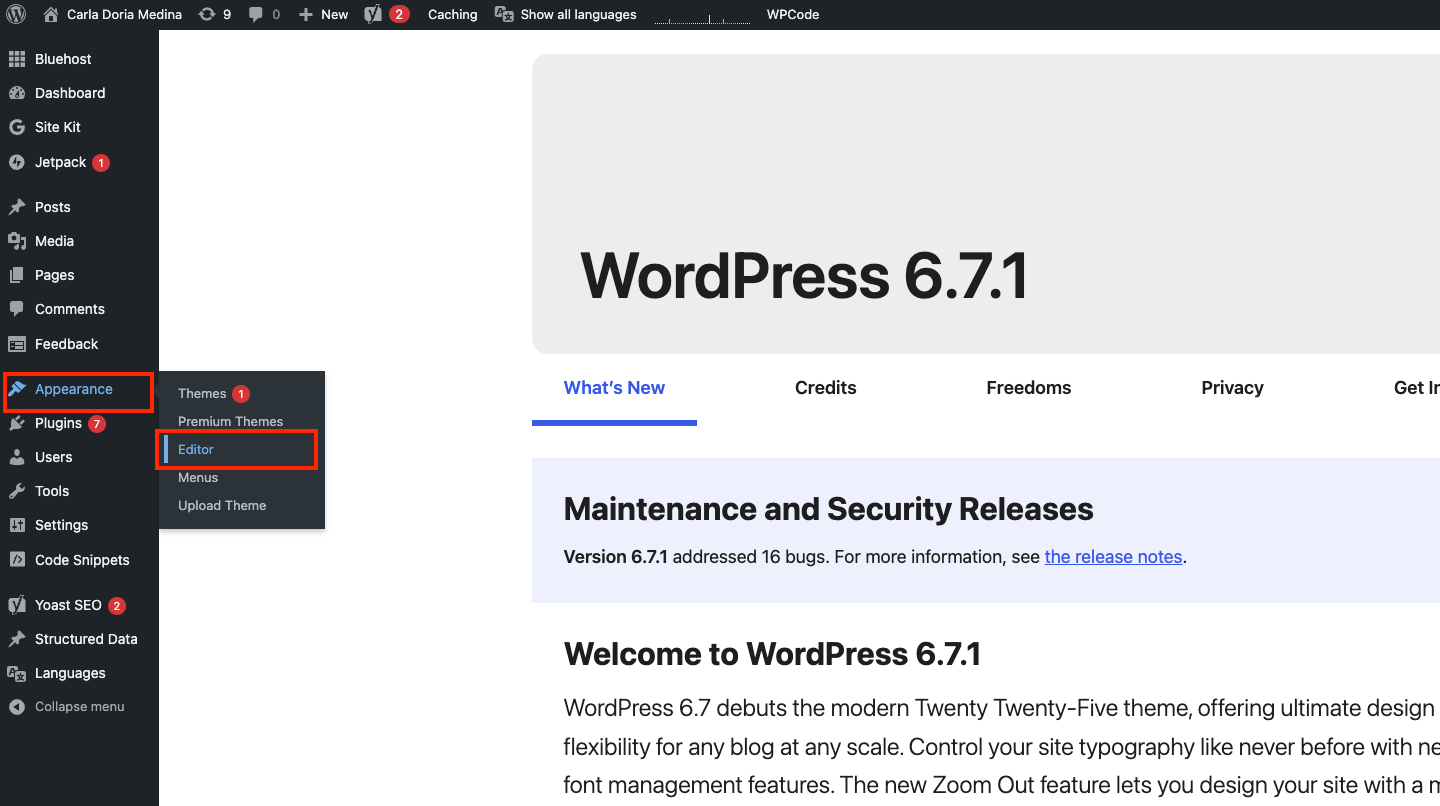Open the Code Snippets menu label

click(82, 560)
